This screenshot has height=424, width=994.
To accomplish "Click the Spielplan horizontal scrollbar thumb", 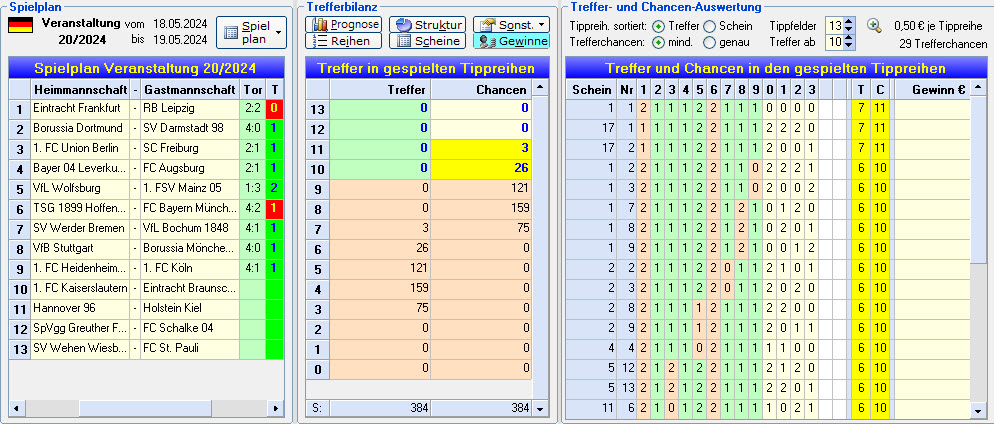I will (x=145, y=408).
